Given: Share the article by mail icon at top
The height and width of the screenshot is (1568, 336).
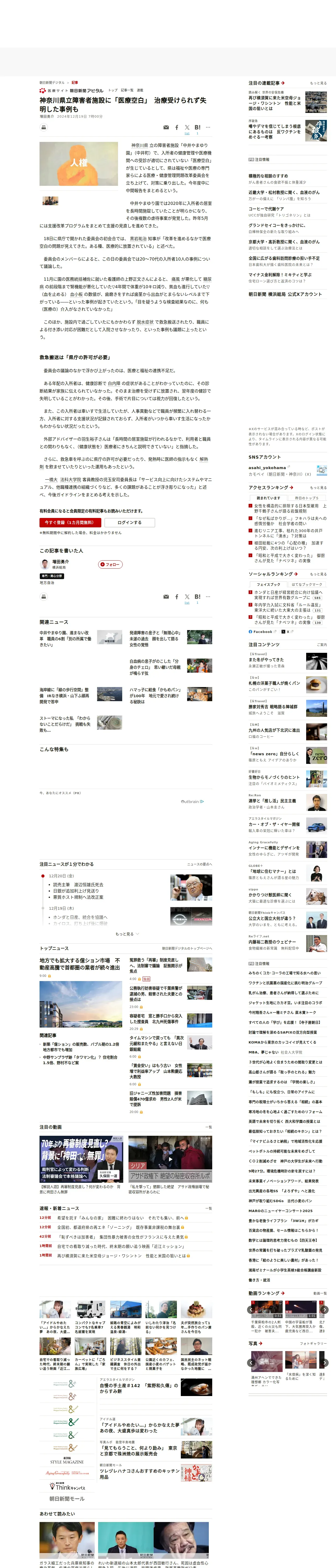Looking at the screenshot, I should tap(166, 128).
